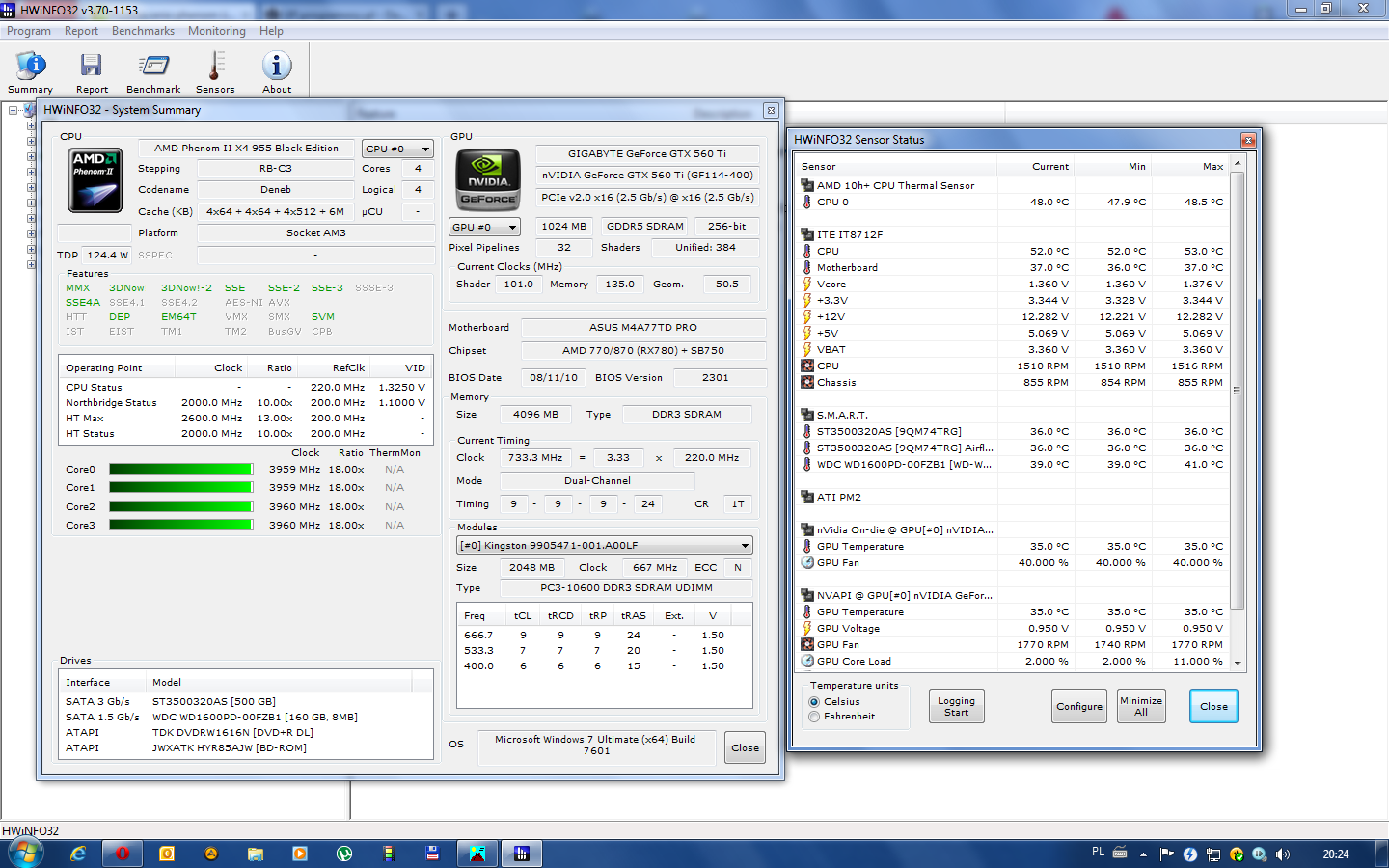Click the AMD Phenom II X4 955 name field
The width and height of the screenshot is (1389, 868).
pyautogui.click(x=247, y=148)
